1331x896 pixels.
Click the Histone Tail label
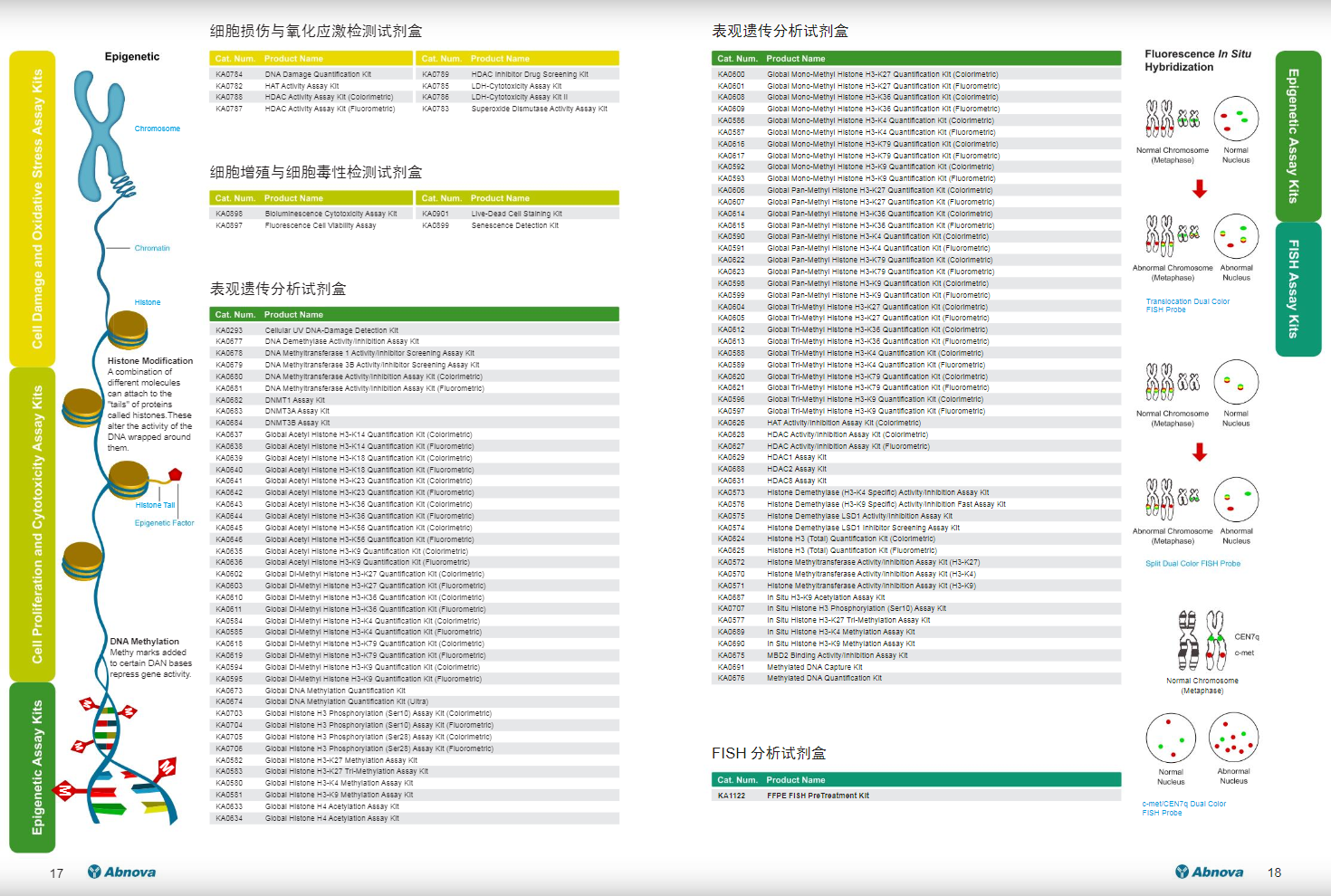(x=155, y=505)
